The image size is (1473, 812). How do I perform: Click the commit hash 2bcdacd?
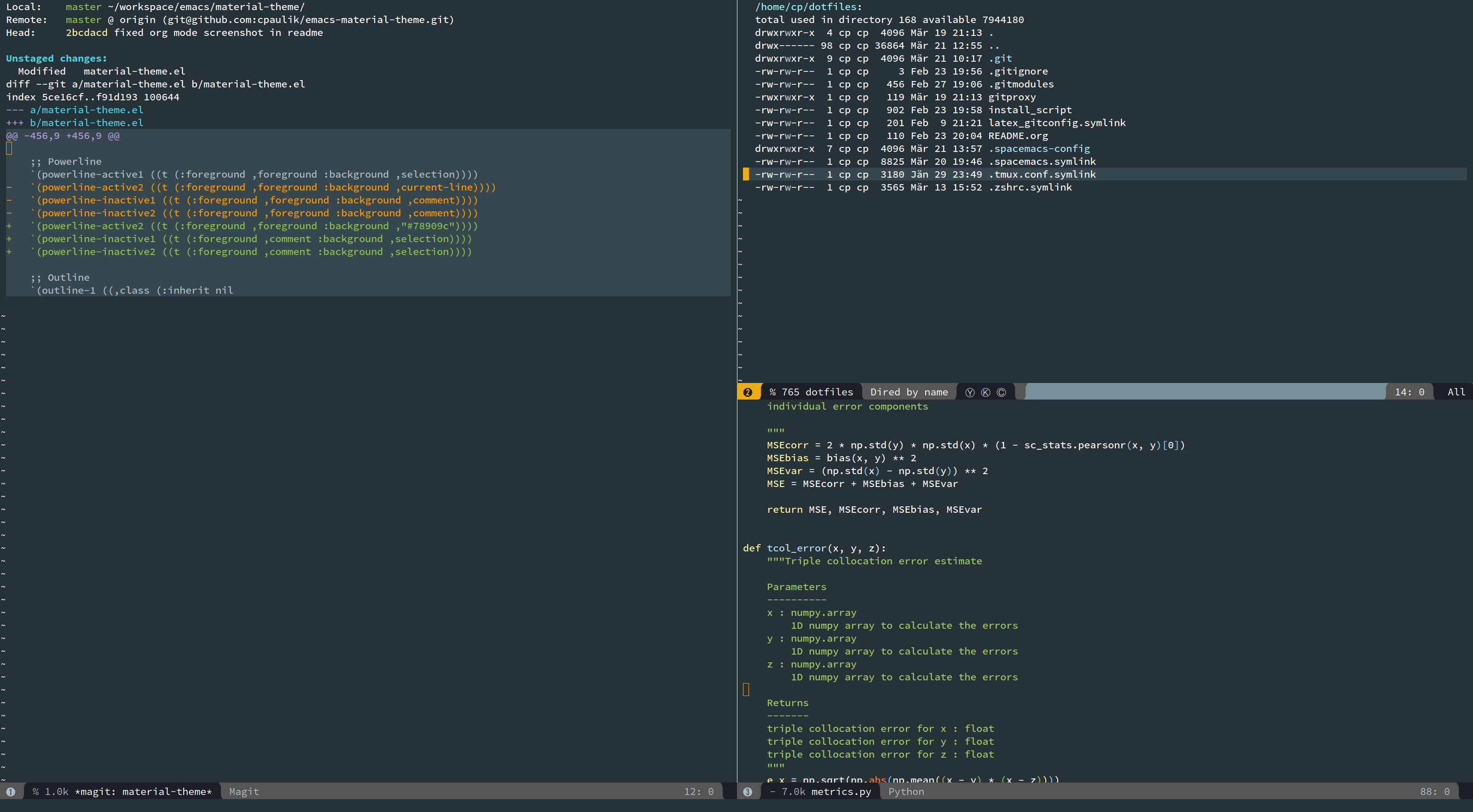87,33
